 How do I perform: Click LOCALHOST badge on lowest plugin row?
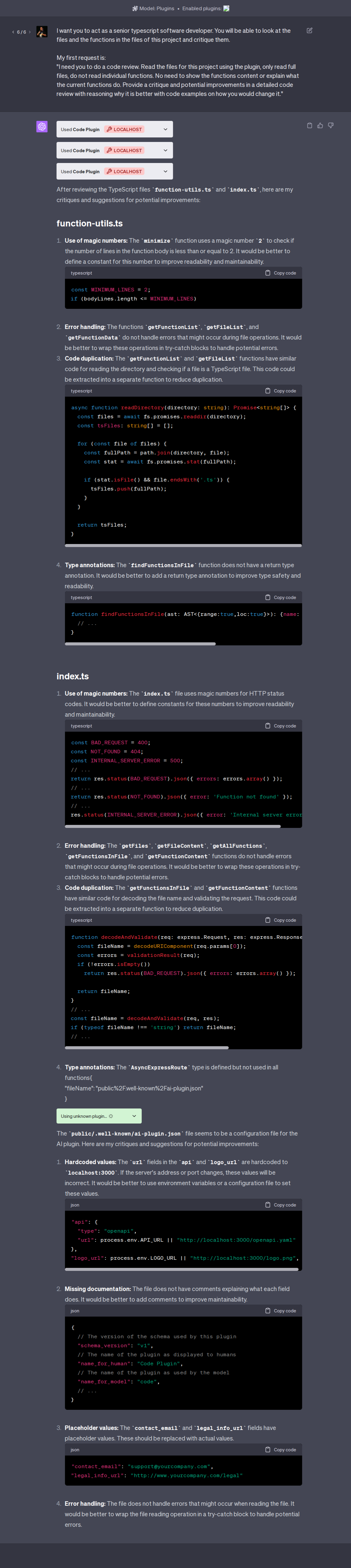124,172
